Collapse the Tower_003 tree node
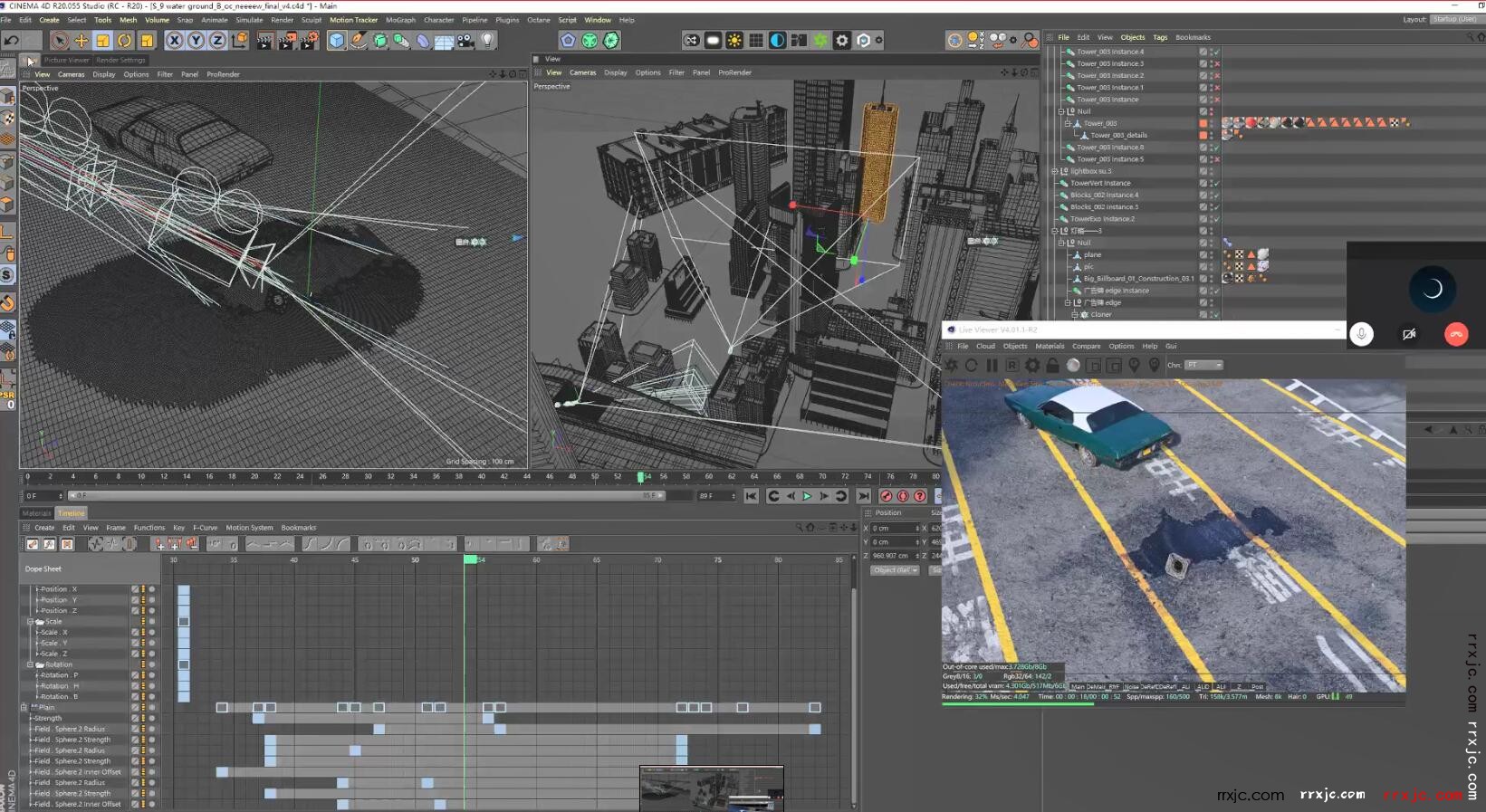The height and width of the screenshot is (812, 1486). click(x=1068, y=123)
